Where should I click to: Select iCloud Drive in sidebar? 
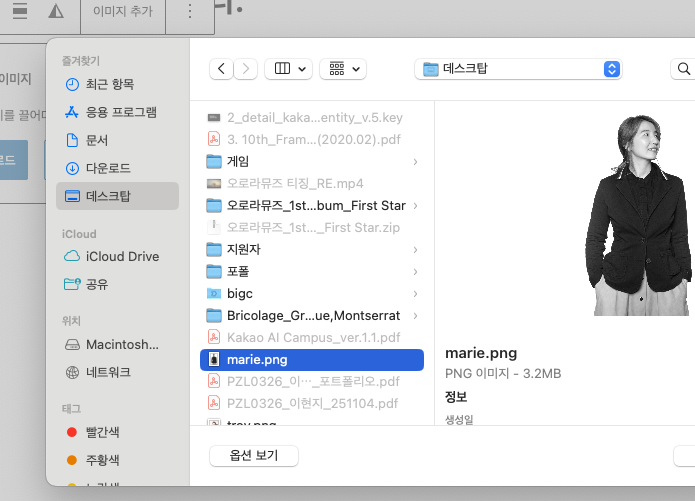pos(122,256)
